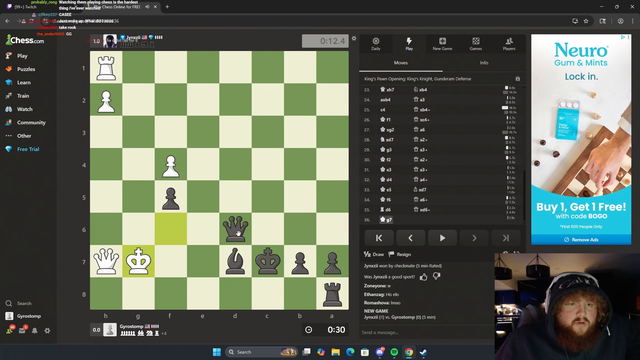640x360 pixels.
Task: Click the Resign button
Action: 400,254
